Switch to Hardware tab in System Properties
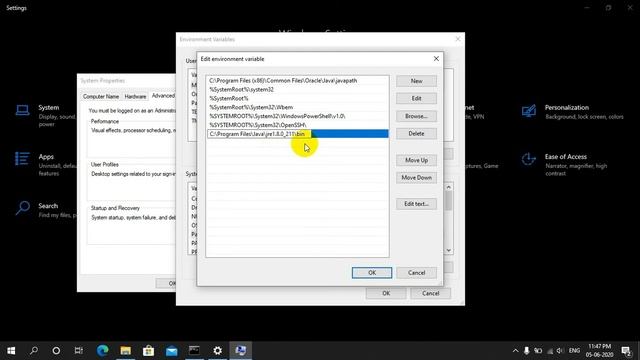Image resolution: width=640 pixels, height=360 pixels. click(135, 96)
